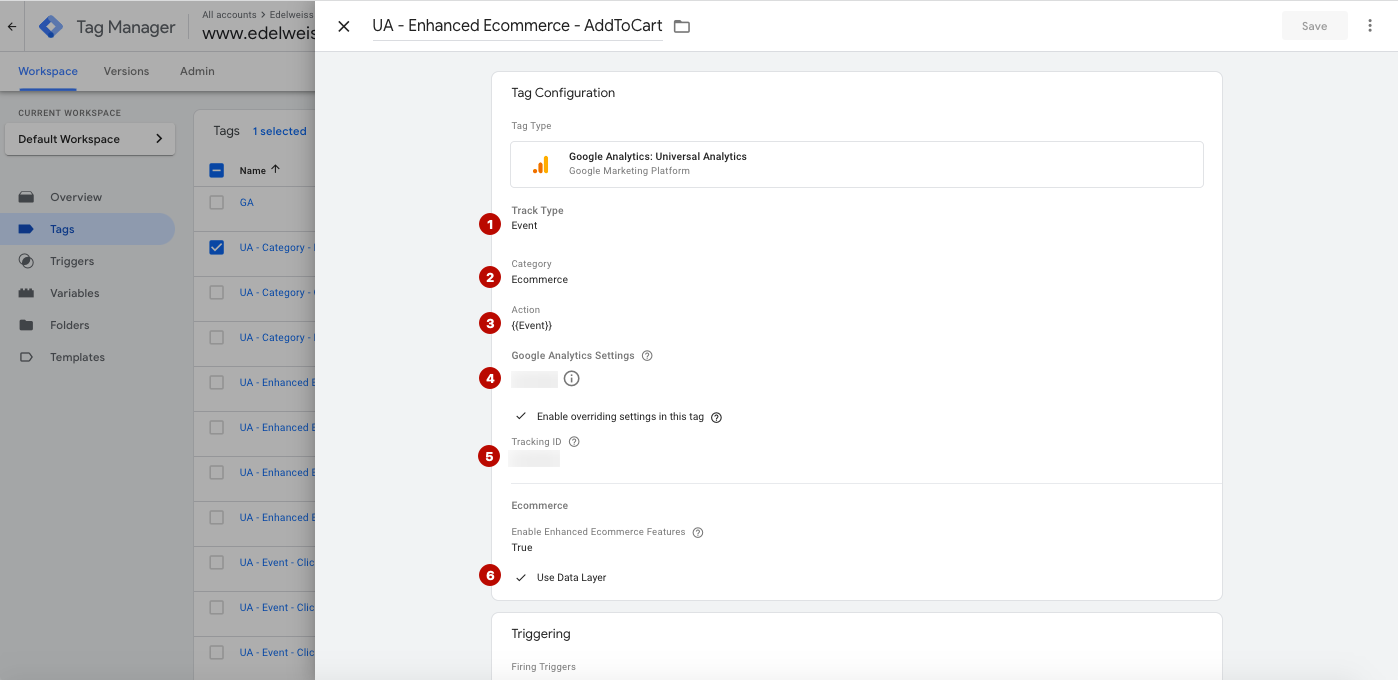Click Enable Enhanced Ecommerce Features help icon
The image size is (1398, 680).
(x=698, y=533)
